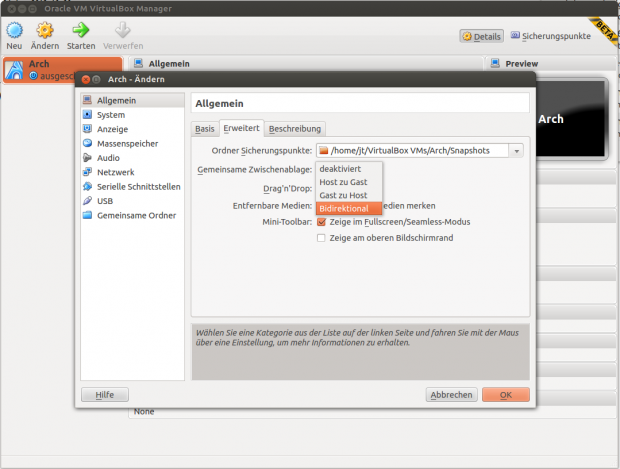Viewport: 620px width, 469px height.
Task: Open the System category in sidebar
Action: point(110,115)
